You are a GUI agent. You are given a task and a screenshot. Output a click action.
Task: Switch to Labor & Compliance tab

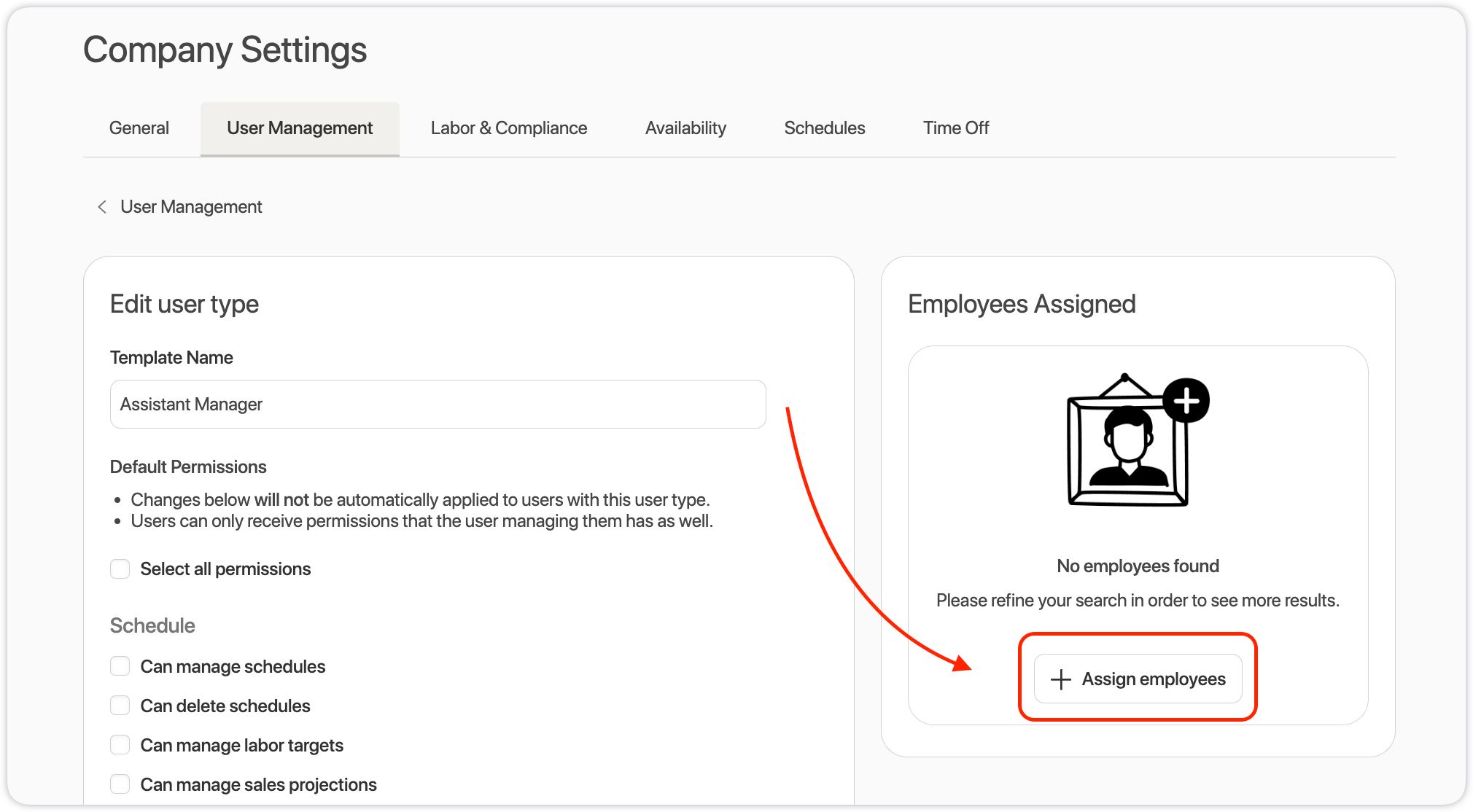click(508, 128)
